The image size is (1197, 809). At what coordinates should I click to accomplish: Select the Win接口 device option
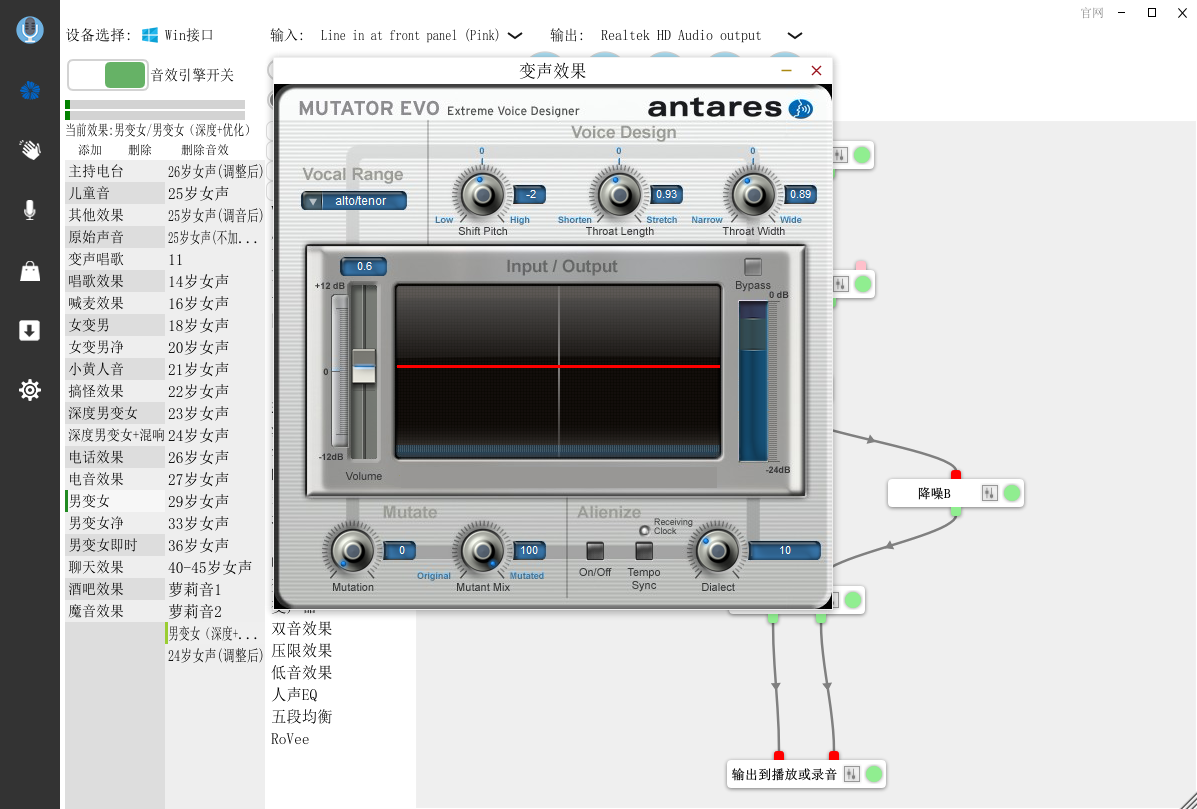point(178,35)
